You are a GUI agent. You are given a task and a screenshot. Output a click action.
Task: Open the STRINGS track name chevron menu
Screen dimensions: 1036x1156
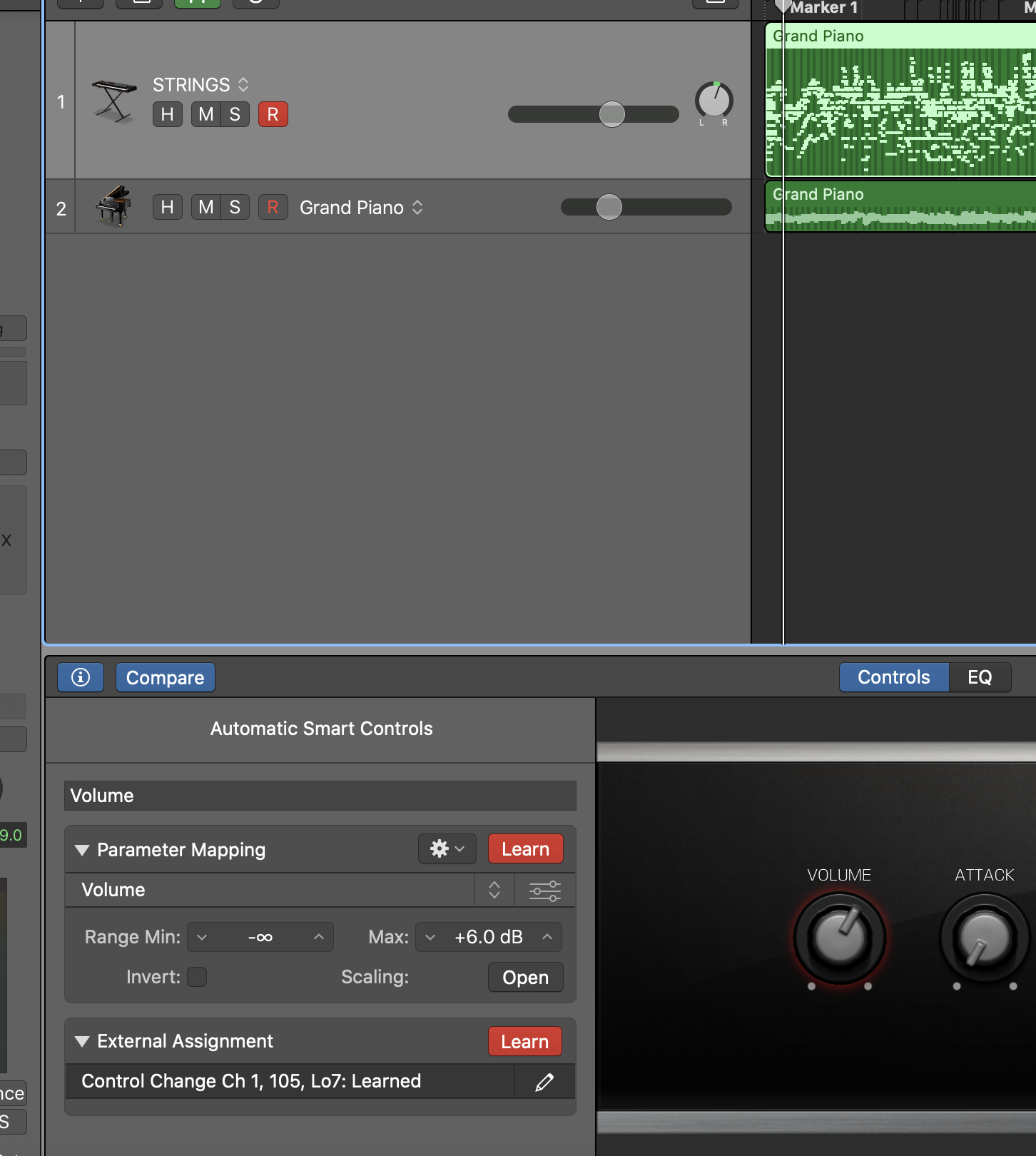tap(243, 85)
